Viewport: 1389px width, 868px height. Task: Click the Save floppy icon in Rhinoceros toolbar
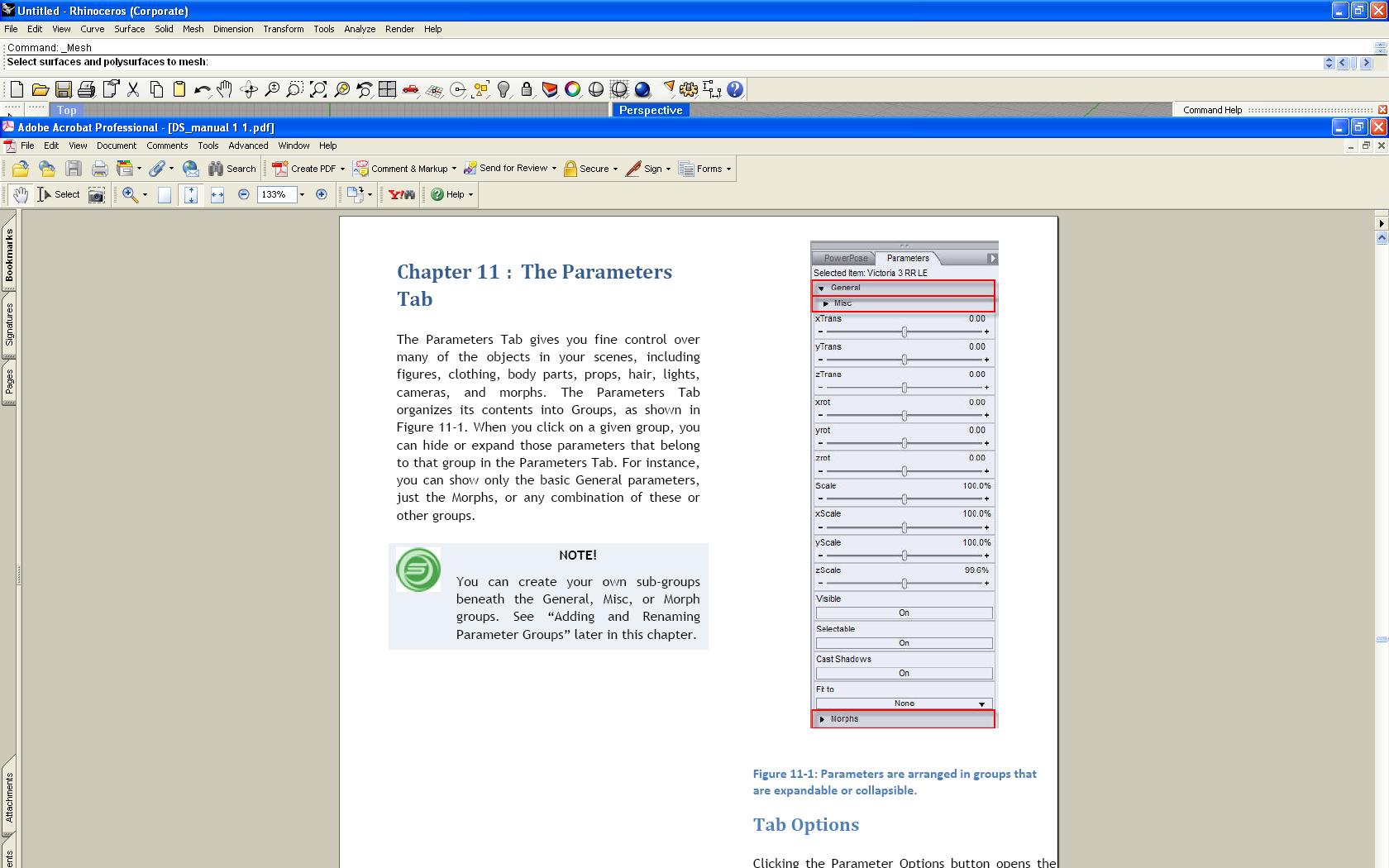[63, 89]
